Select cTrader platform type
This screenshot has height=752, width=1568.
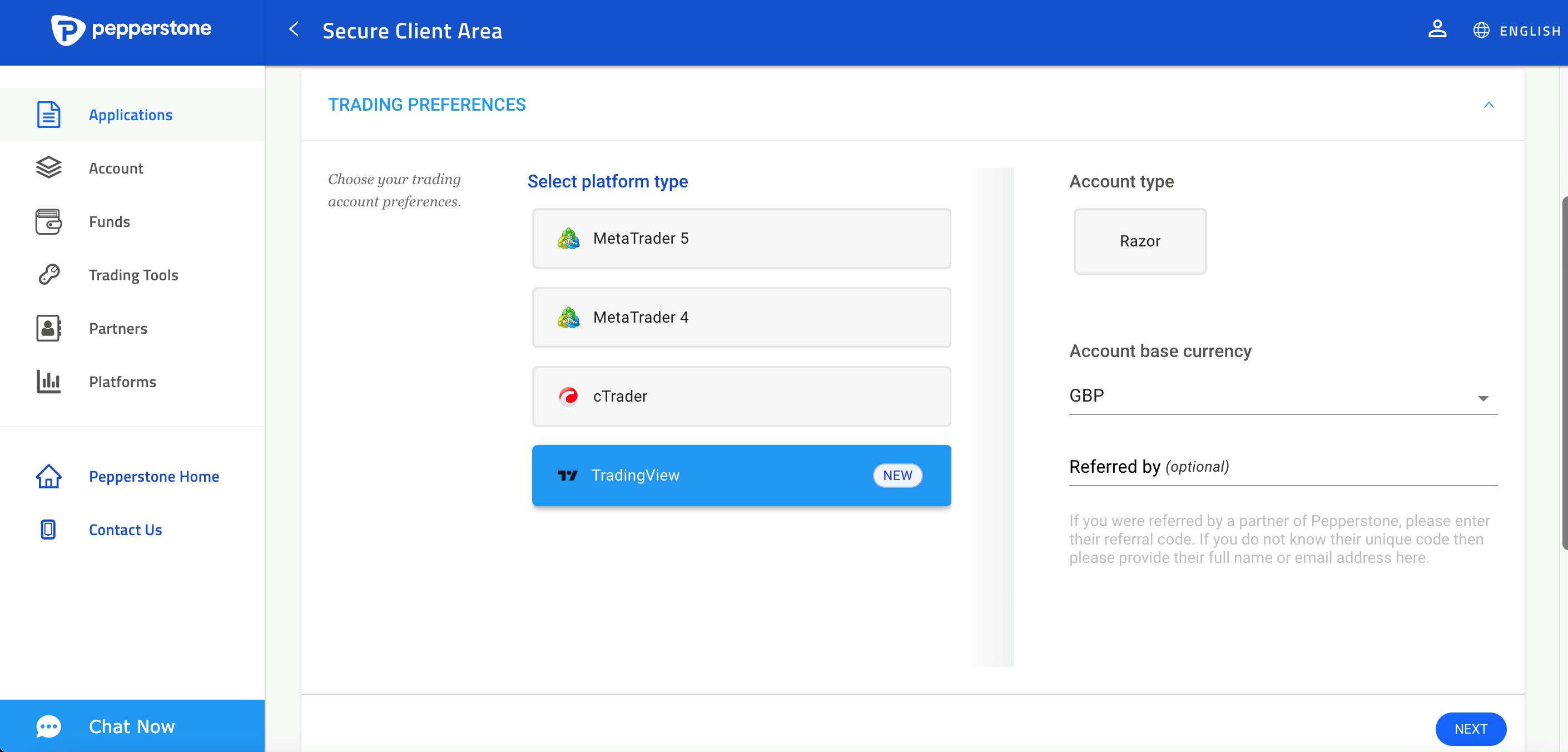pos(742,396)
